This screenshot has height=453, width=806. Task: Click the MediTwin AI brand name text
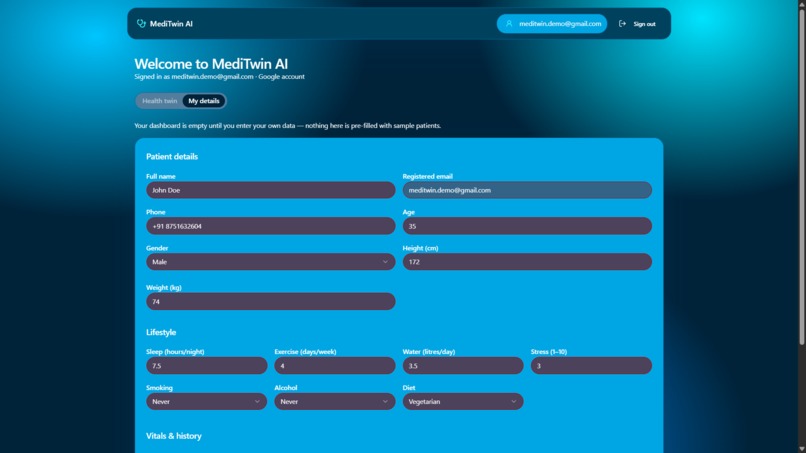tap(171, 24)
